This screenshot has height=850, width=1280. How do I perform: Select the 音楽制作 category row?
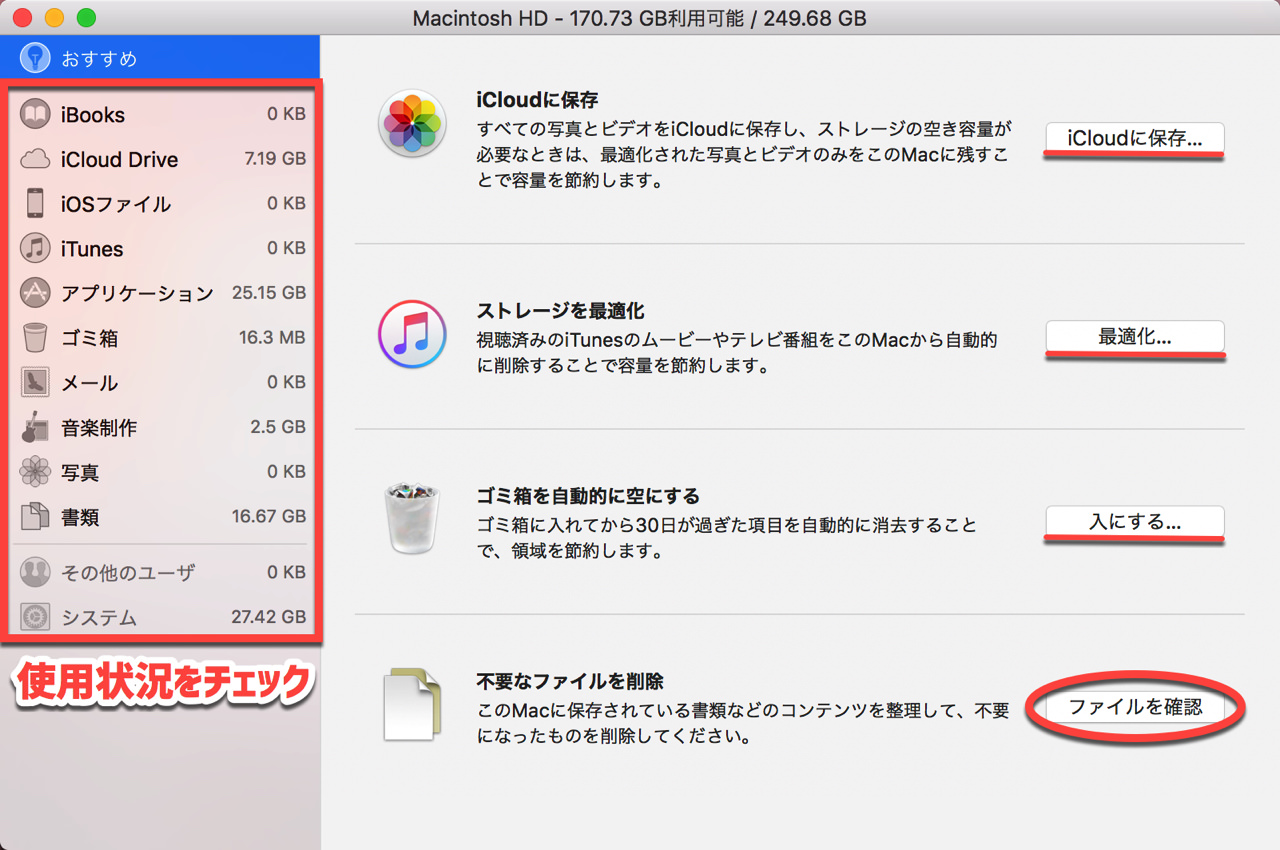(x=162, y=427)
